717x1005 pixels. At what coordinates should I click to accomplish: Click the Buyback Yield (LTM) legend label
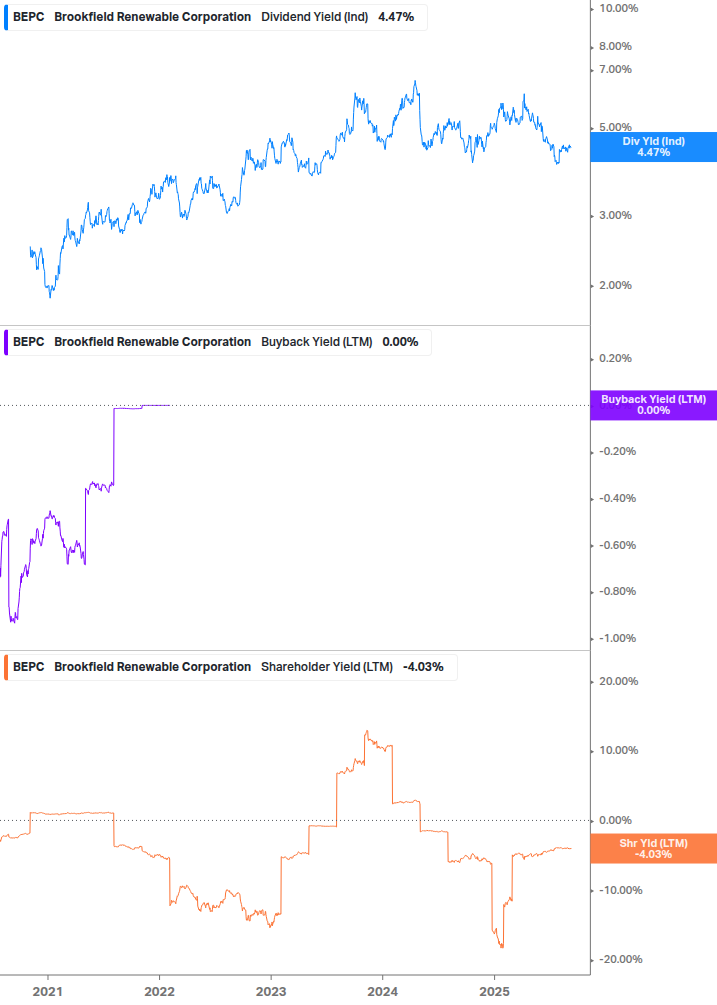click(316, 342)
